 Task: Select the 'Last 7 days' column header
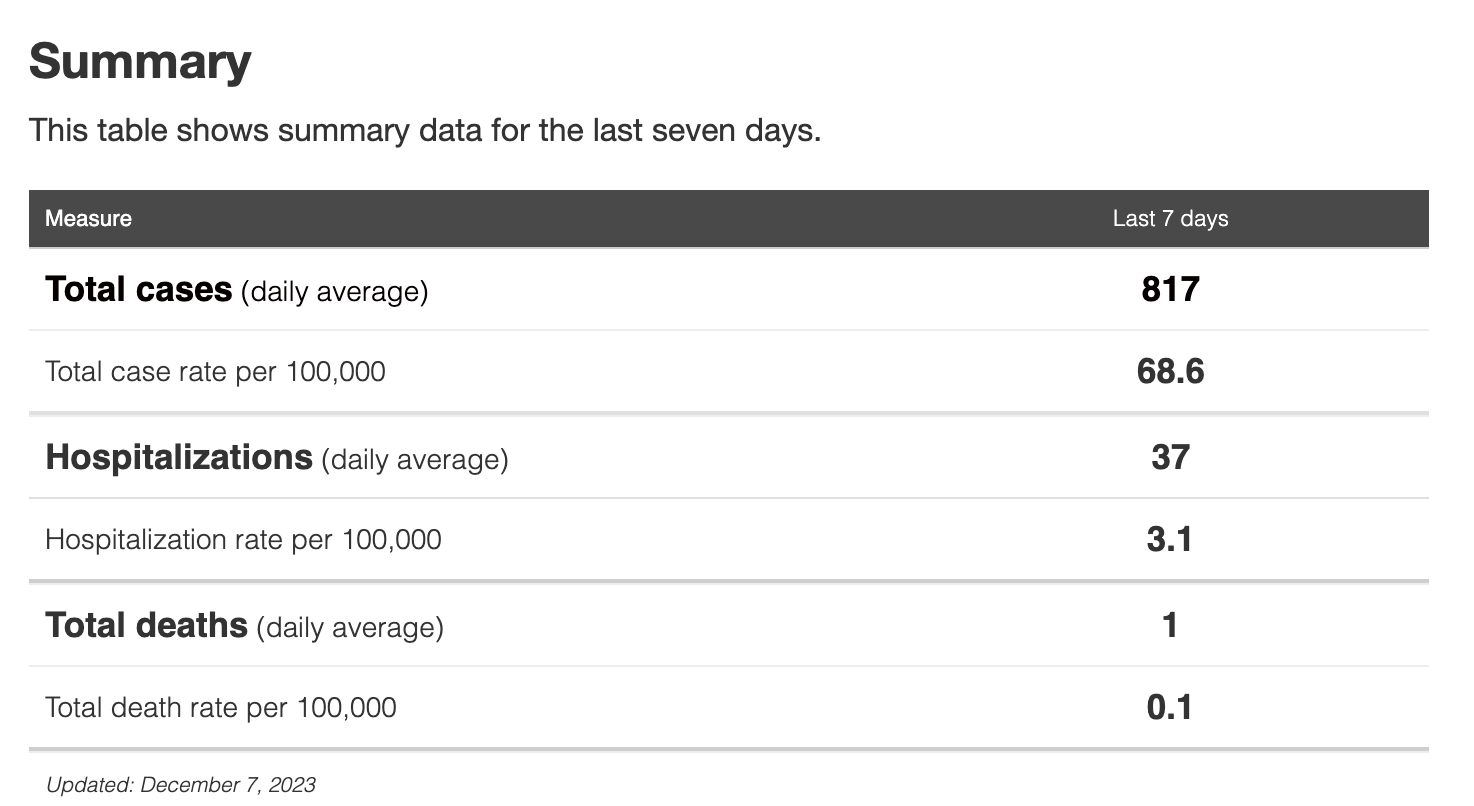click(x=1170, y=218)
